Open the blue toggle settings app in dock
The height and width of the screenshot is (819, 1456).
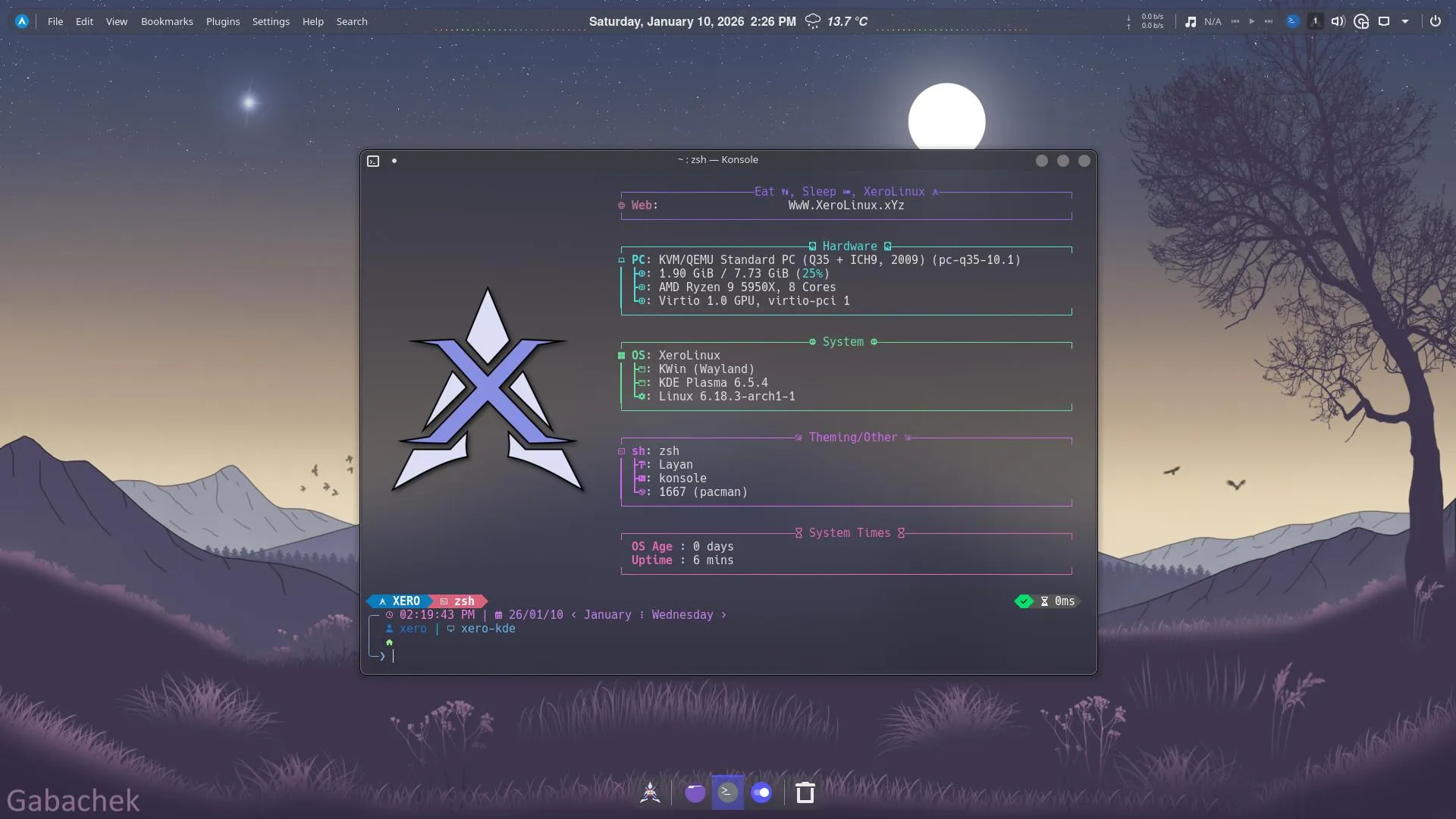(x=761, y=793)
